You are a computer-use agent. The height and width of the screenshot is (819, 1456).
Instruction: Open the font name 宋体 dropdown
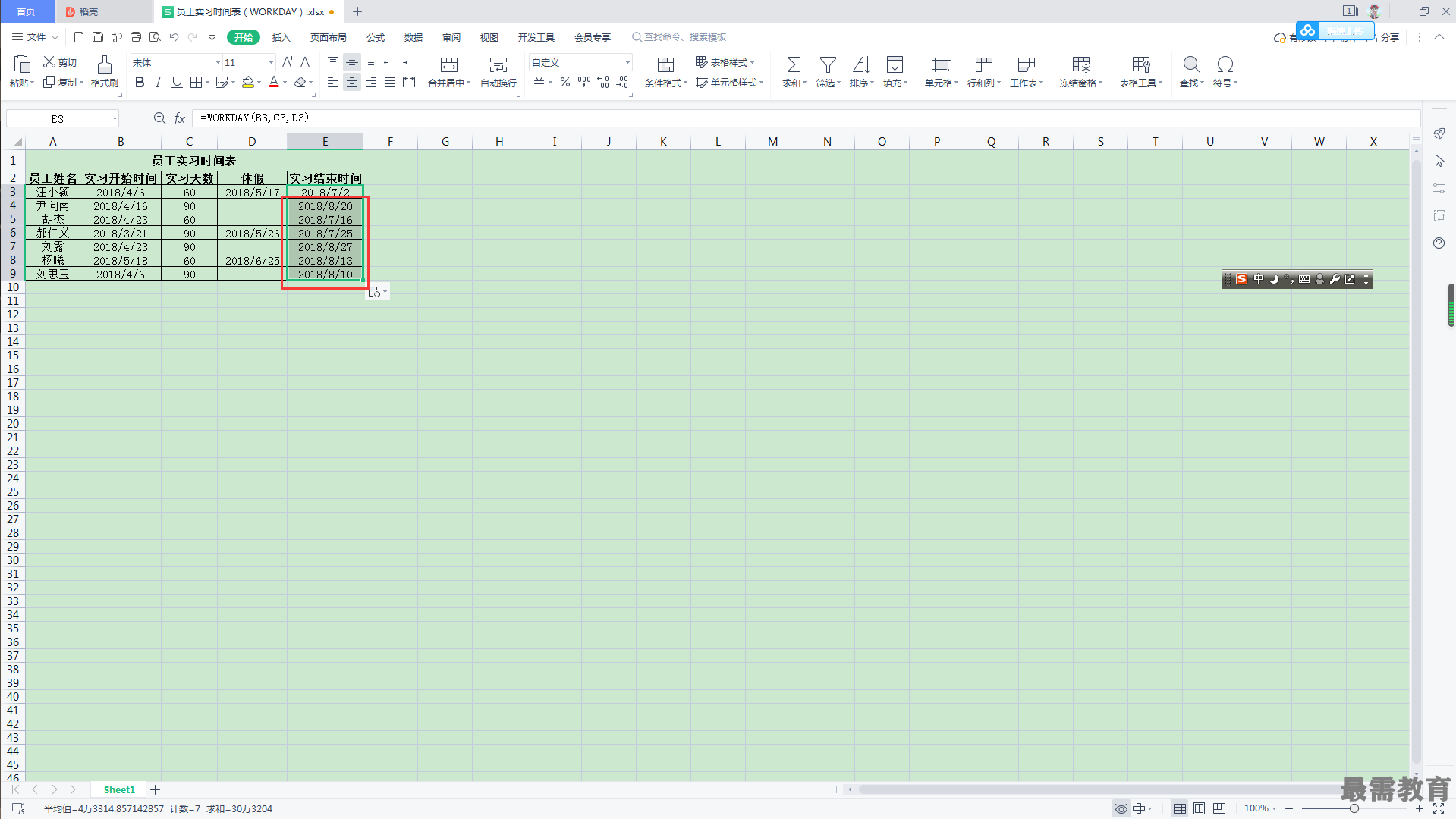(x=218, y=63)
